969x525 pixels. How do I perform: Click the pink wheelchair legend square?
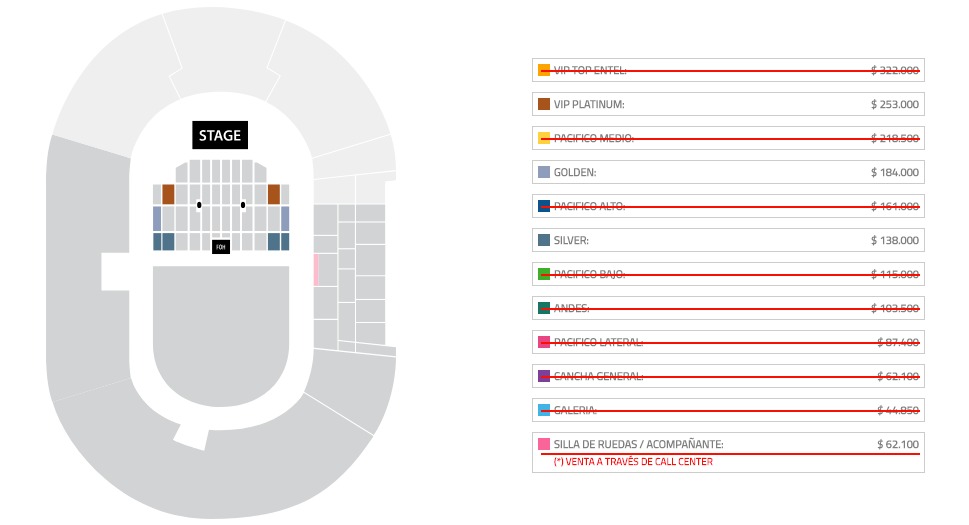point(544,444)
